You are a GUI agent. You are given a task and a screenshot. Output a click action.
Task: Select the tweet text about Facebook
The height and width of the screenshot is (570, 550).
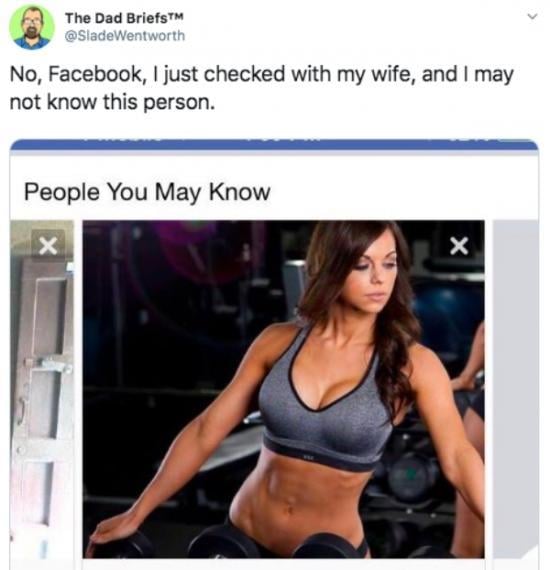point(261,88)
